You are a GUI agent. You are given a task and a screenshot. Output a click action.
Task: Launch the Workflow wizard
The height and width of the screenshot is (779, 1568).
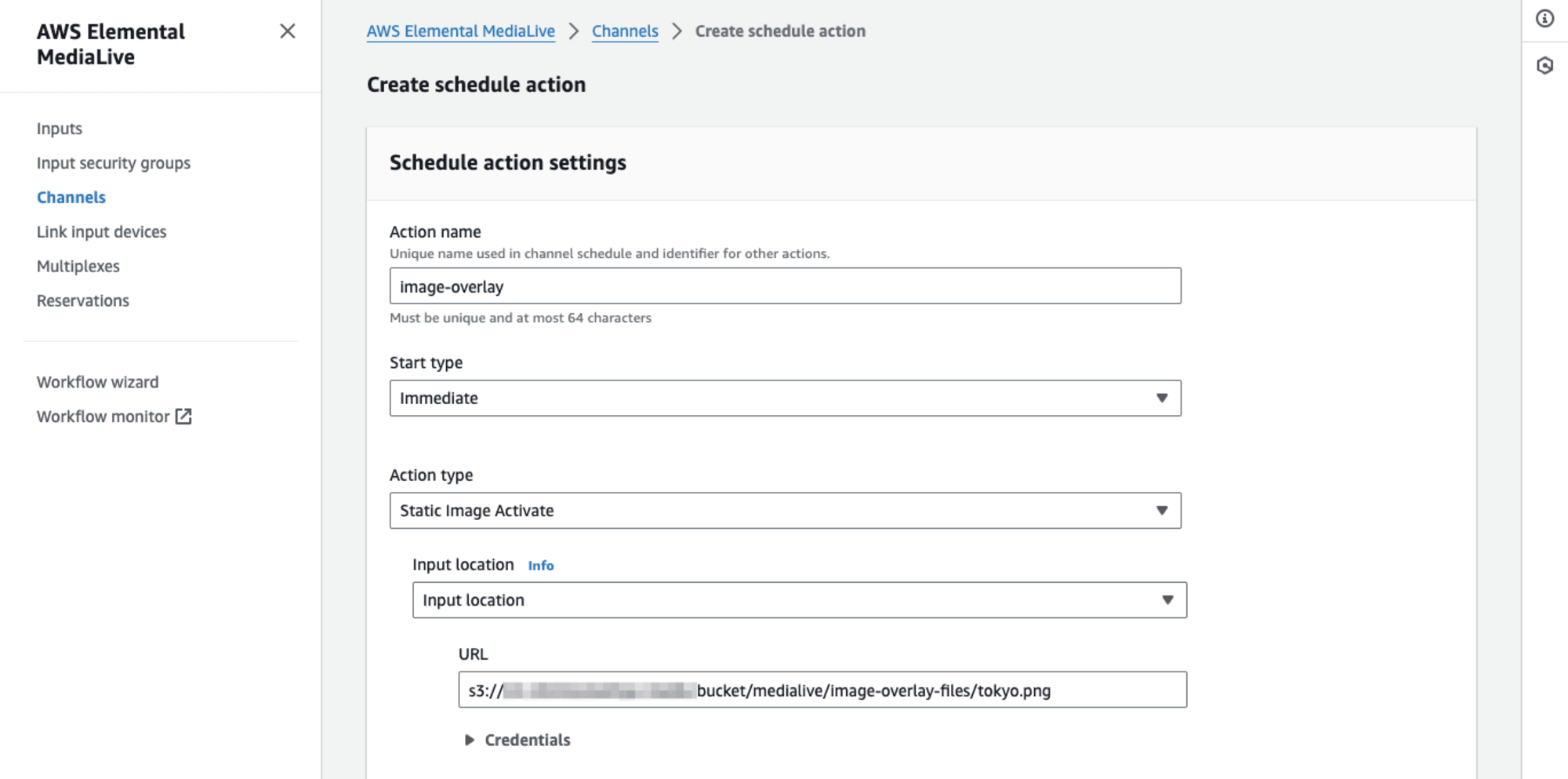coord(98,382)
